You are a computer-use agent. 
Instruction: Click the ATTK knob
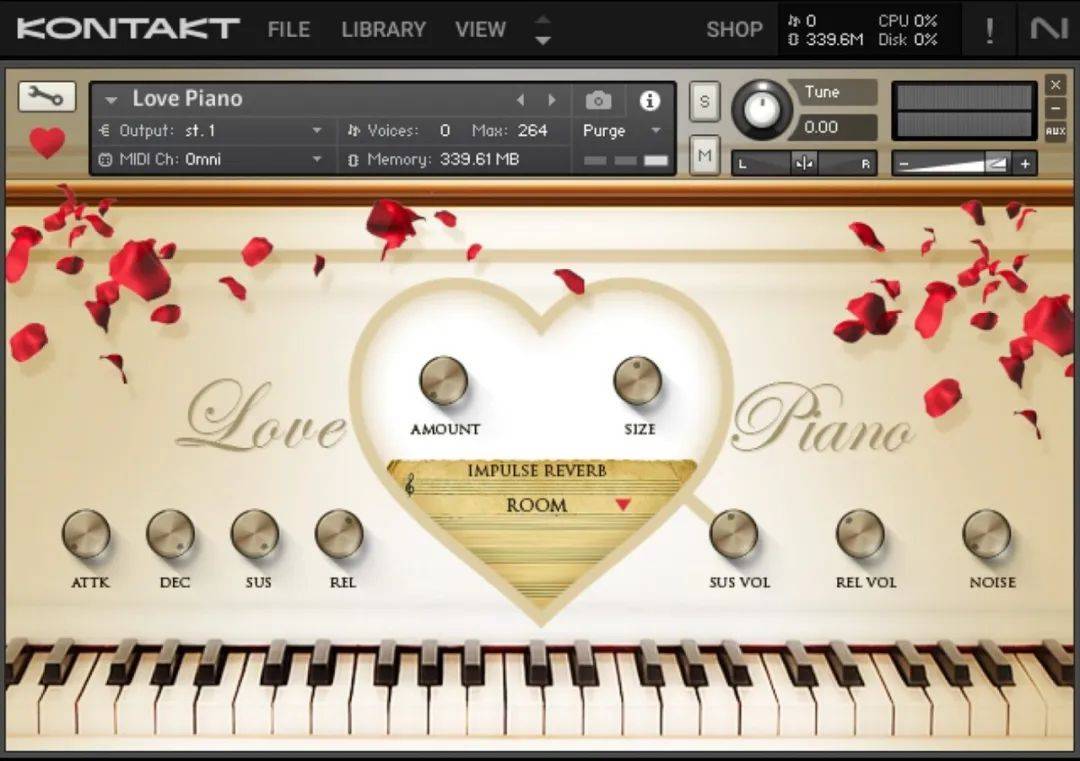pyautogui.click(x=86, y=534)
